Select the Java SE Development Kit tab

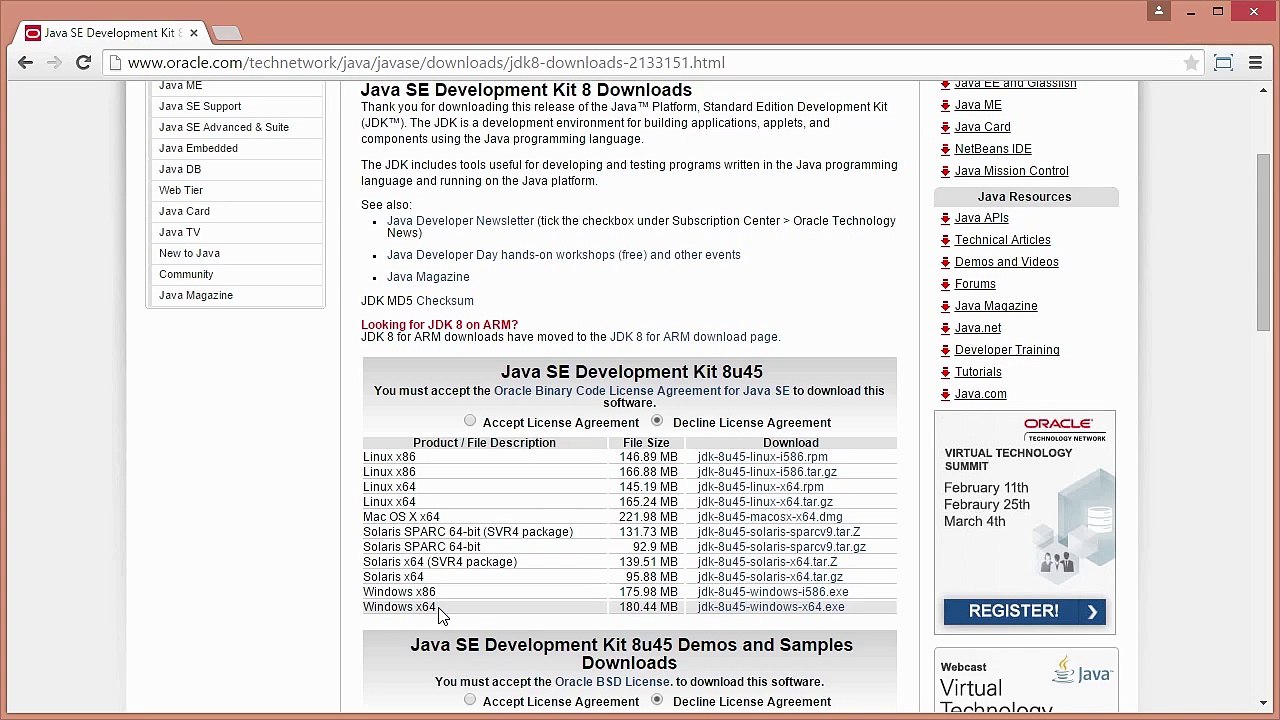(110, 32)
